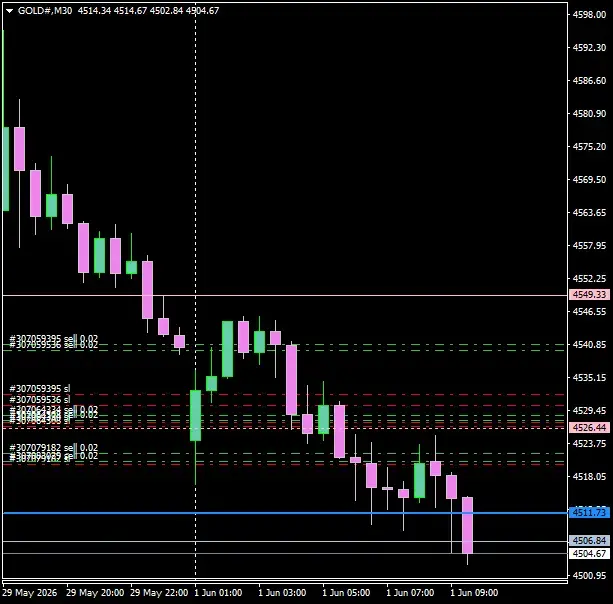
Task: Click the #307059395 sl order label
Action: tap(39, 389)
